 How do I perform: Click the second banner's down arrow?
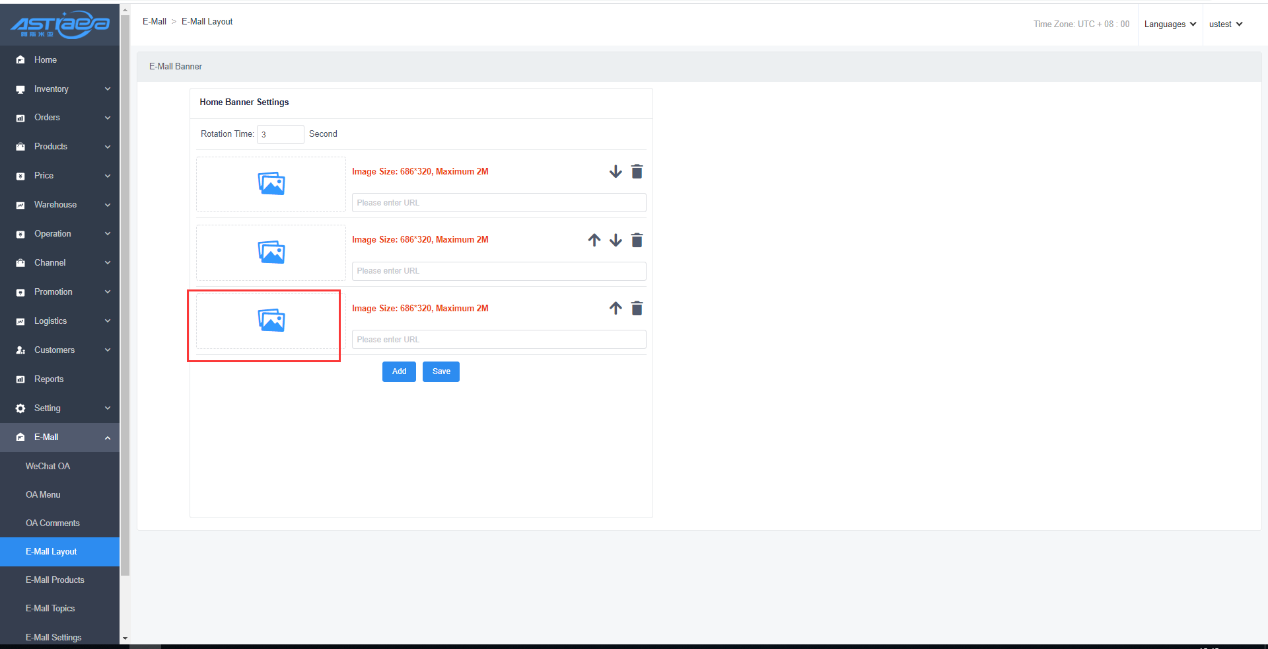pyautogui.click(x=616, y=240)
